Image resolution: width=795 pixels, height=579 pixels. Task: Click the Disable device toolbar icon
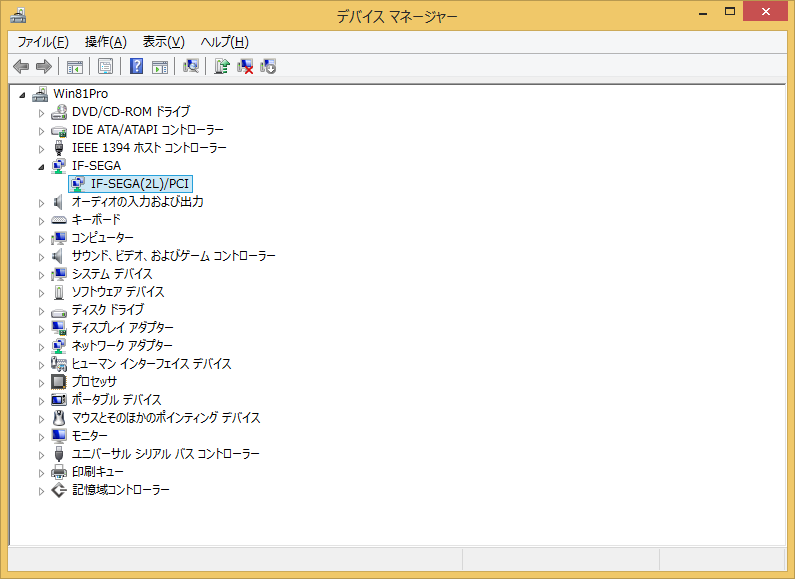click(268, 67)
